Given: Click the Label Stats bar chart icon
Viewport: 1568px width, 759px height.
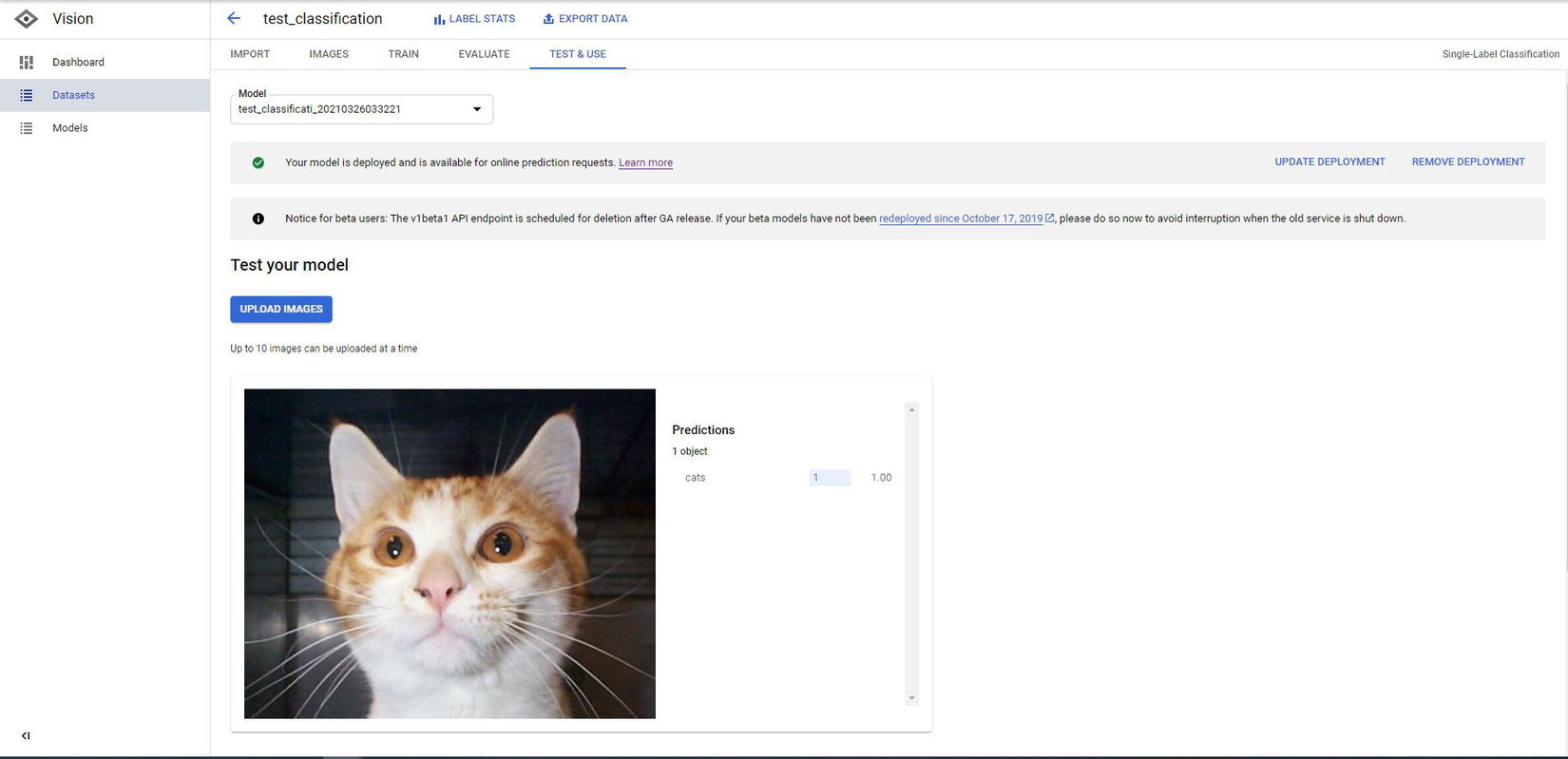Looking at the screenshot, I should click(439, 19).
